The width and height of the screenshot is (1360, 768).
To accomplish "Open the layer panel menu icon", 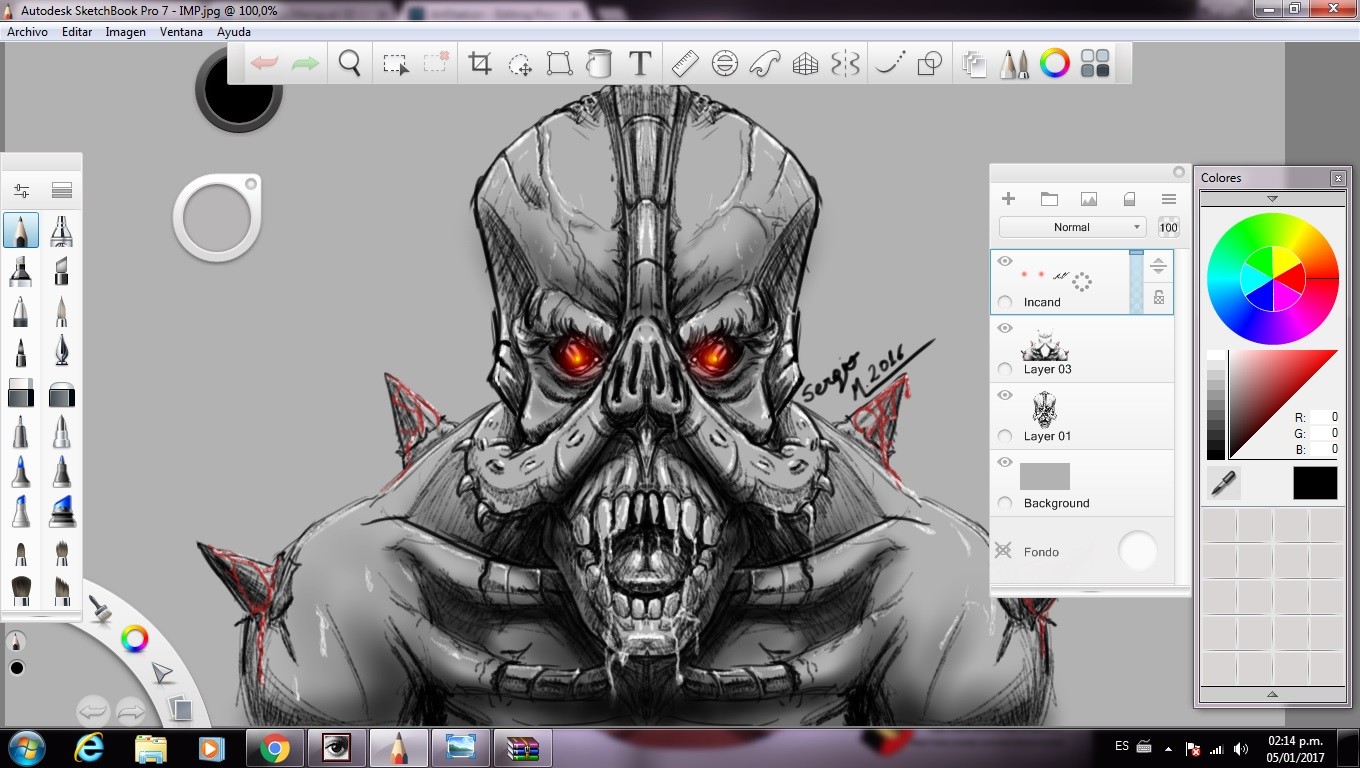I will pos(1168,199).
